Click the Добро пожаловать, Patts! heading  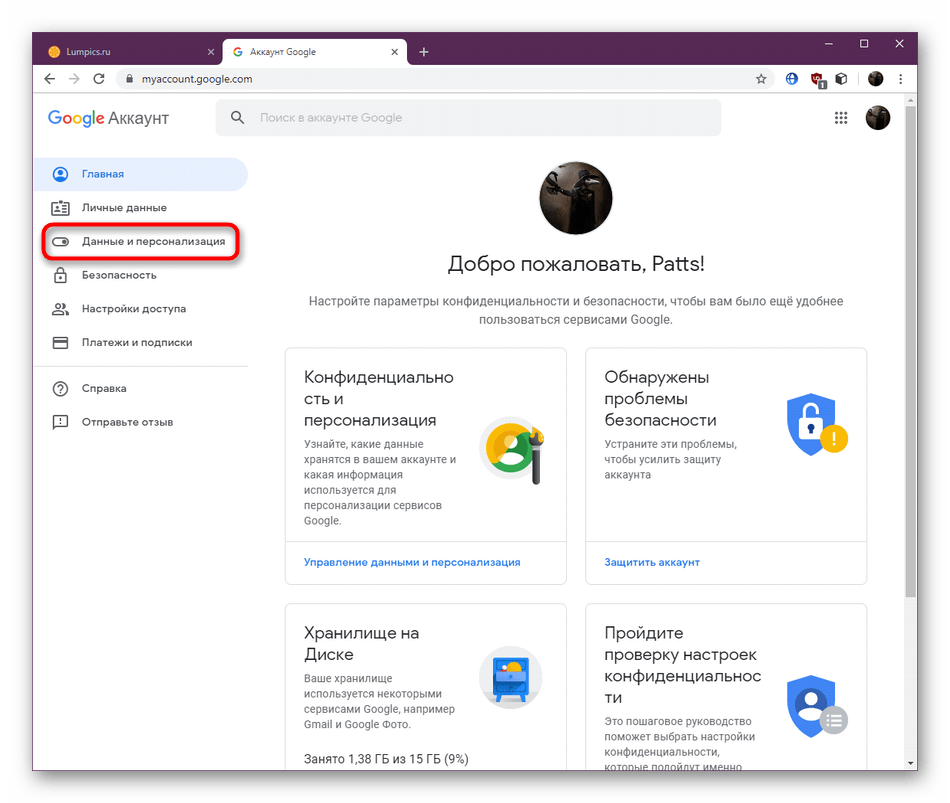(x=576, y=264)
